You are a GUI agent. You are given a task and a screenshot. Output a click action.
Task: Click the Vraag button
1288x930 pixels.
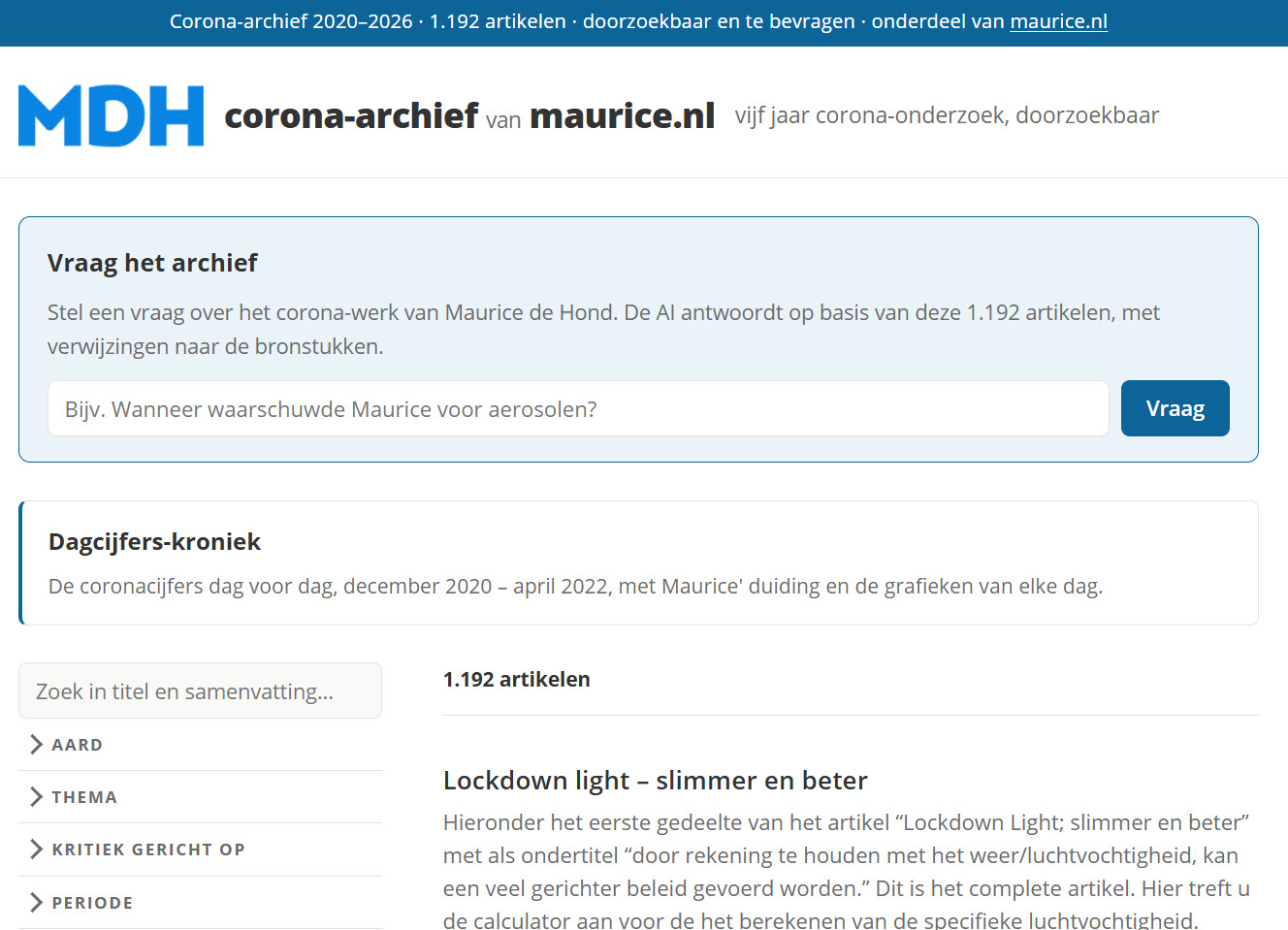[1175, 408]
